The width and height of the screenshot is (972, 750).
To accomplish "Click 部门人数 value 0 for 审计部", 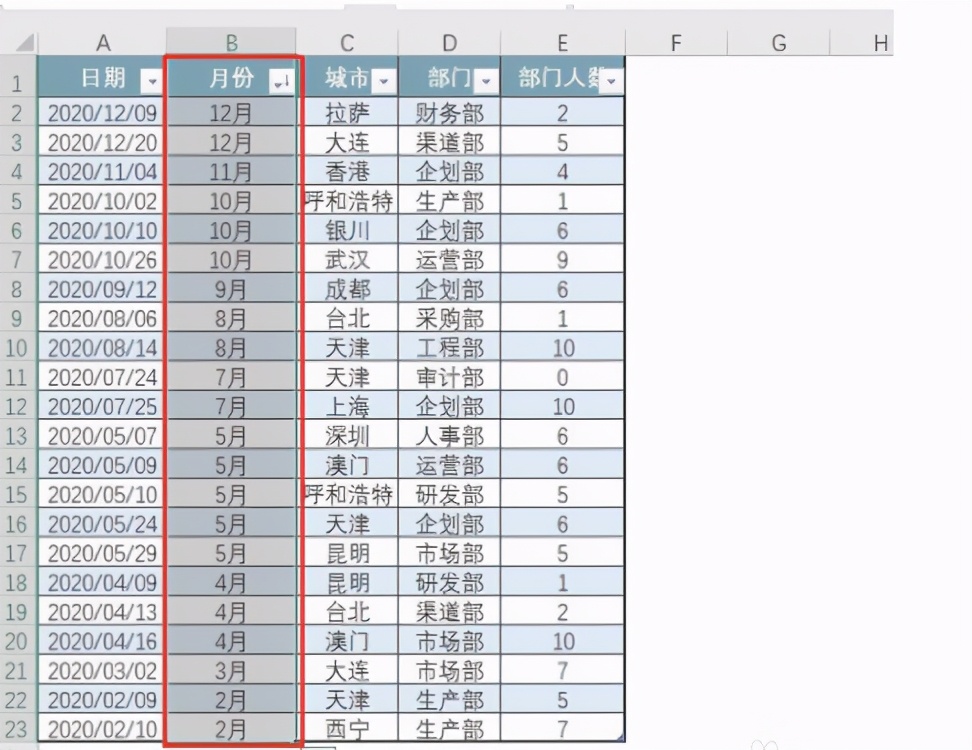I will tap(562, 377).
